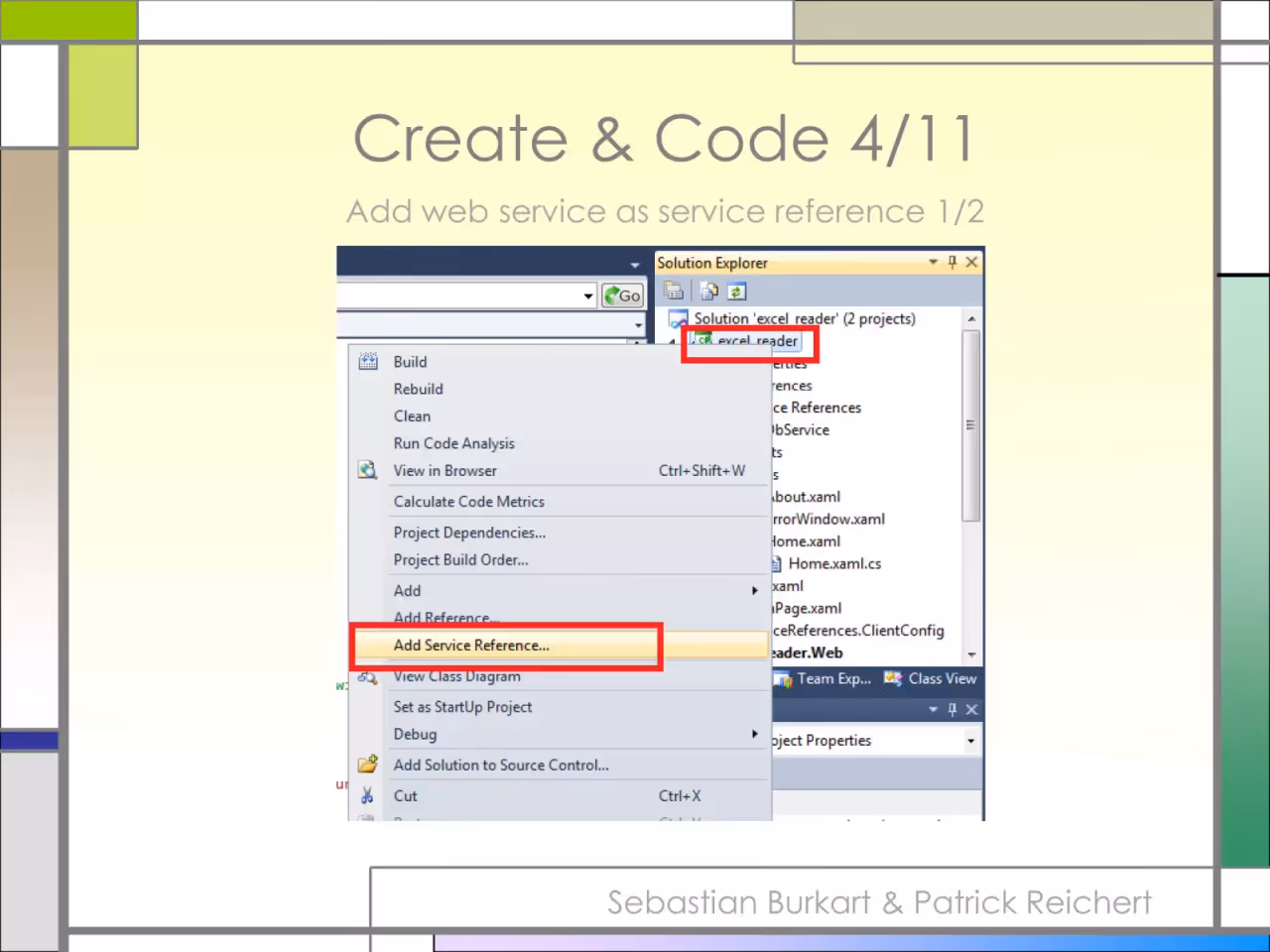Screen dimensions: 1270x952
Task: Expand the Add submenu arrow
Action: point(755,590)
